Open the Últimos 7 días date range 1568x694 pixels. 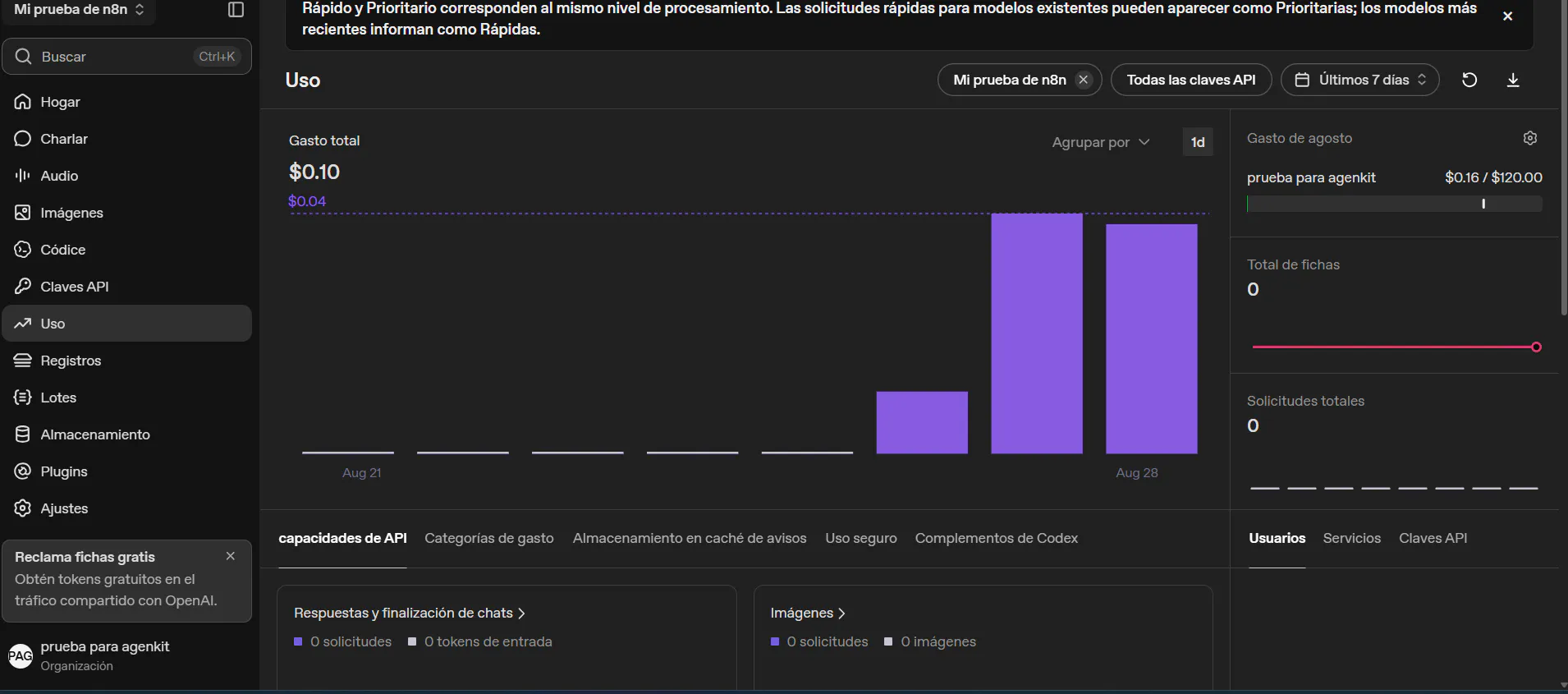(x=1360, y=80)
